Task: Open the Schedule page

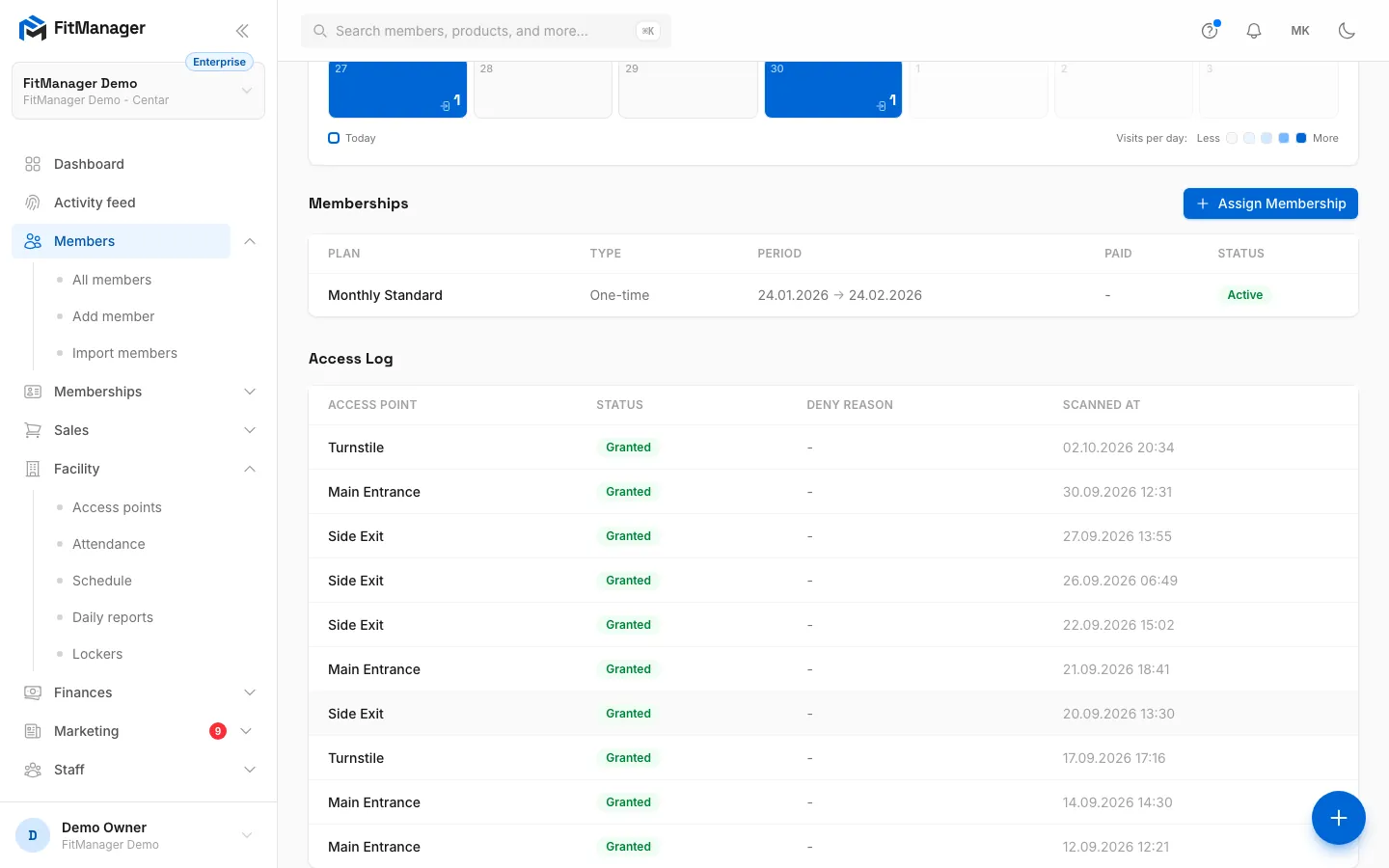Action: tap(102, 581)
